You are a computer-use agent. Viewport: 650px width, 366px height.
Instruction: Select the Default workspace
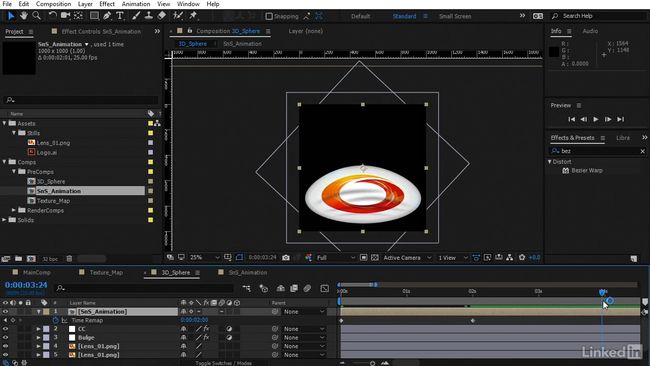361,16
